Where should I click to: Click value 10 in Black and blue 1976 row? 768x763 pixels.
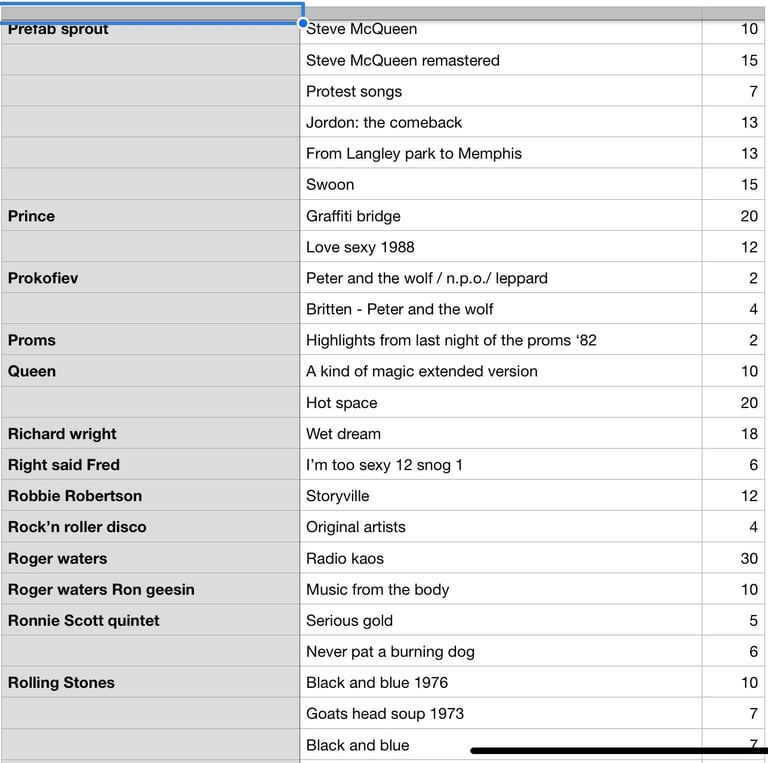pos(733,682)
